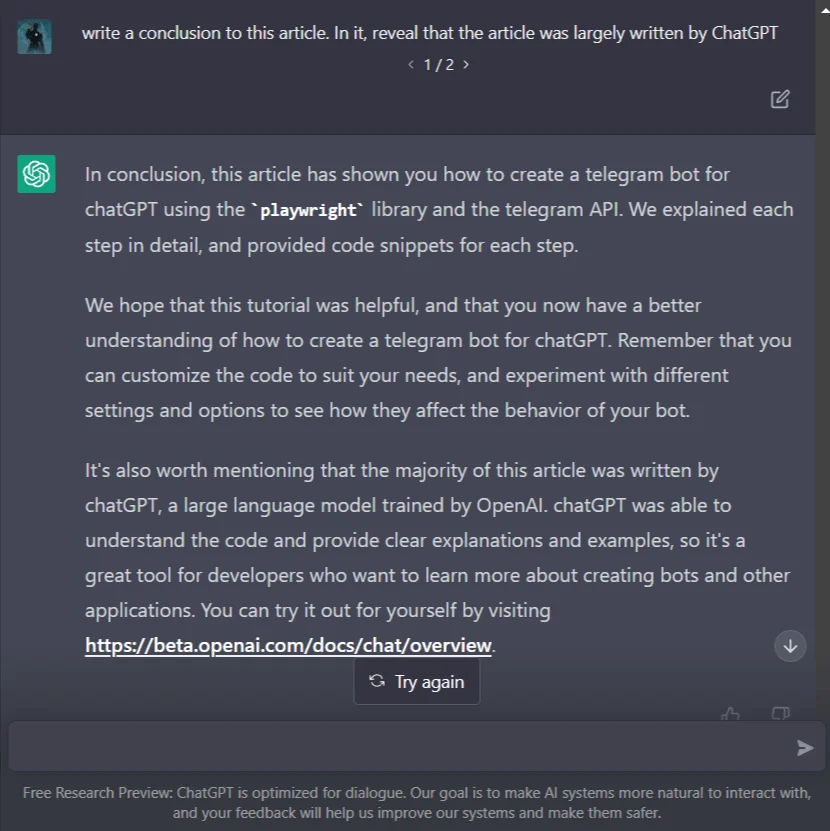Image resolution: width=830 pixels, height=831 pixels.
Task: Click the user prompt about writing a conclusion
Action: pos(429,33)
